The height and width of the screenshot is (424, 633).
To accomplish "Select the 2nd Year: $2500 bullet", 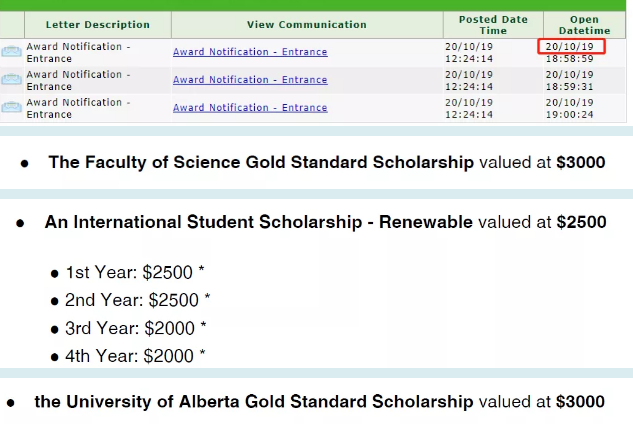I will tap(137, 300).
